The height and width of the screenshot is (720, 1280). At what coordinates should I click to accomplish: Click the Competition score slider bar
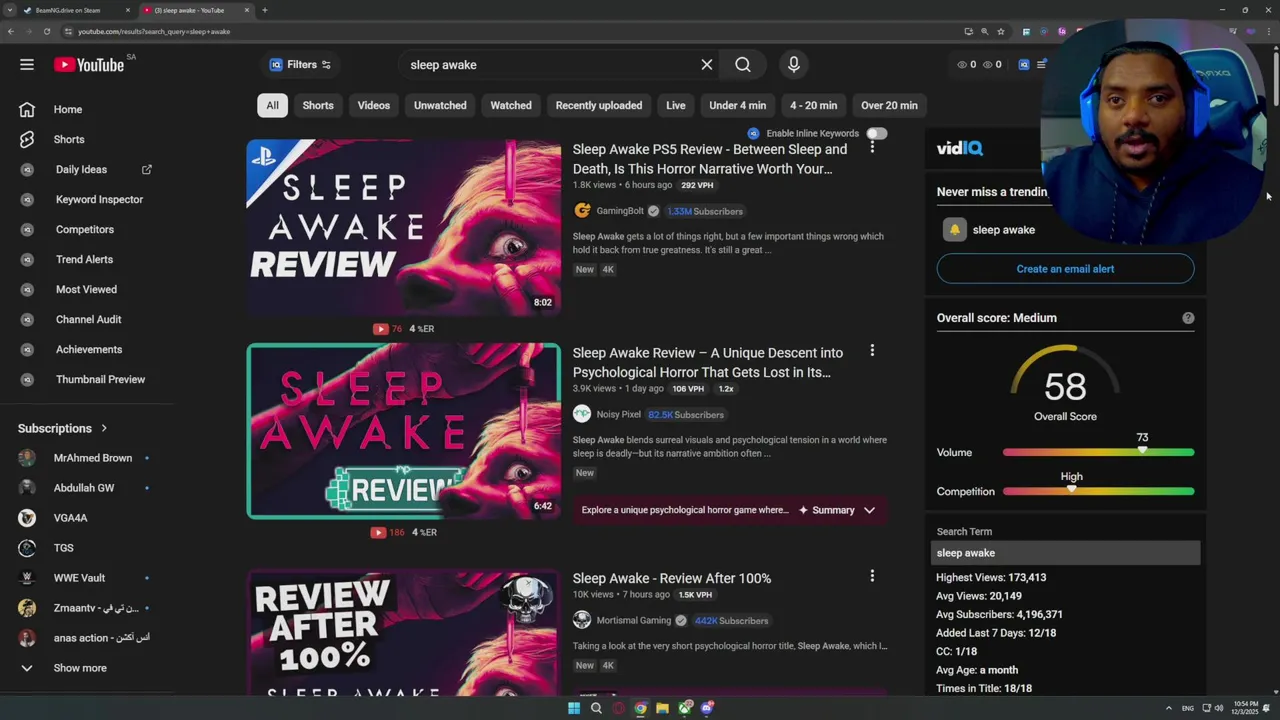tap(1098, 491)
